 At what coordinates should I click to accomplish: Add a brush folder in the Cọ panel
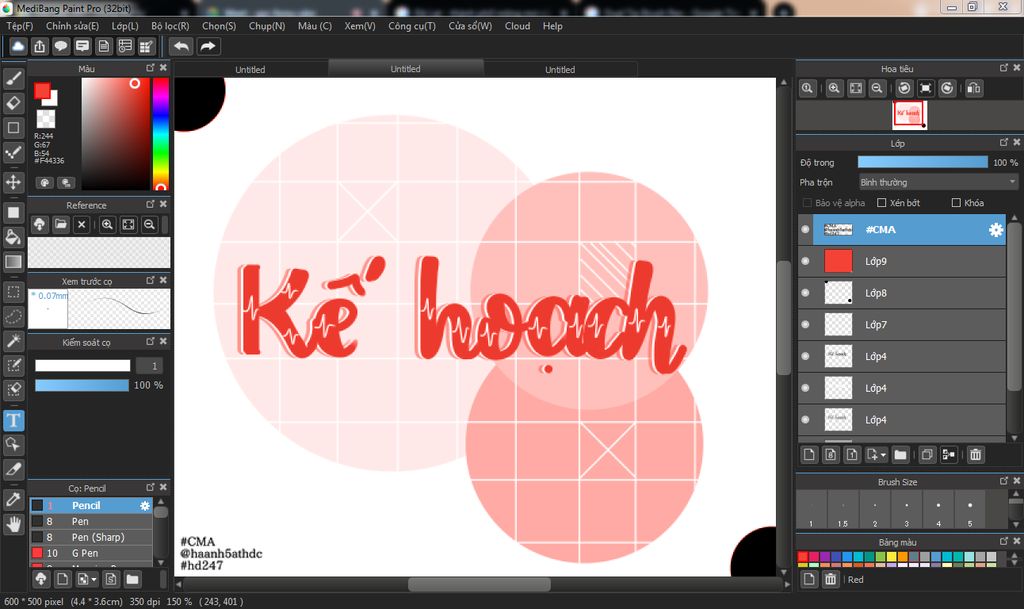click(132, 579)
